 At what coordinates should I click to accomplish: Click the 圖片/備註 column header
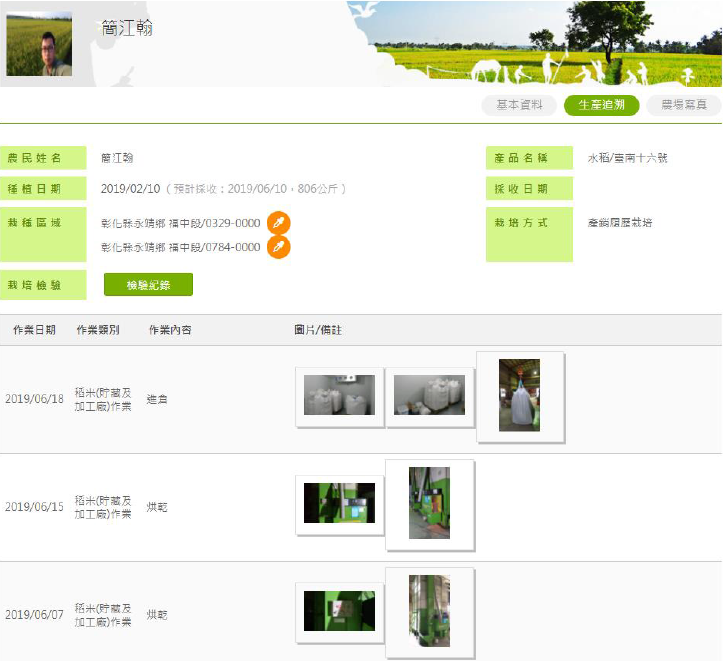[x=318, y=330]
